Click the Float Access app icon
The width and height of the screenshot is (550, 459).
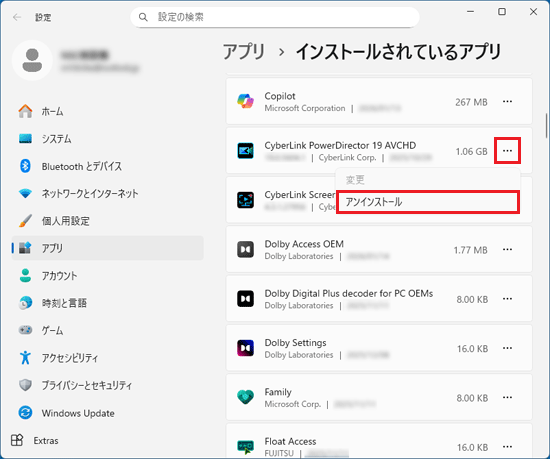(x=245, y=447)
